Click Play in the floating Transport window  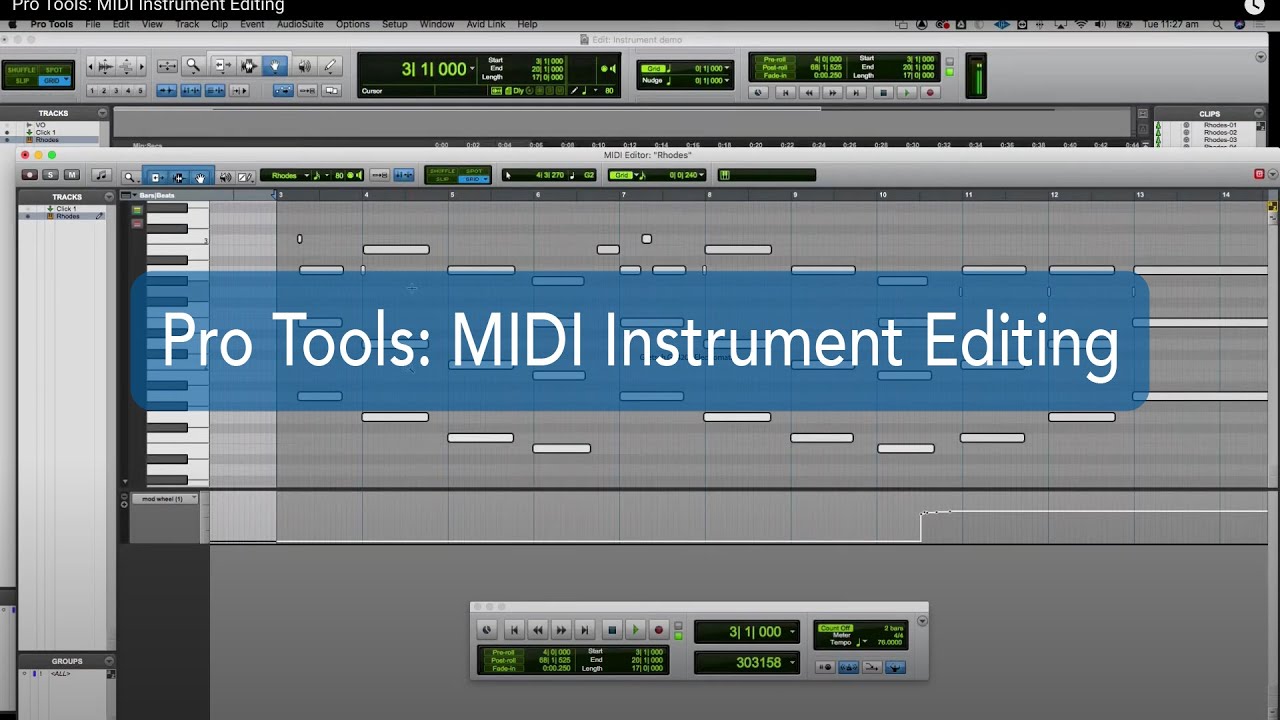635,630
